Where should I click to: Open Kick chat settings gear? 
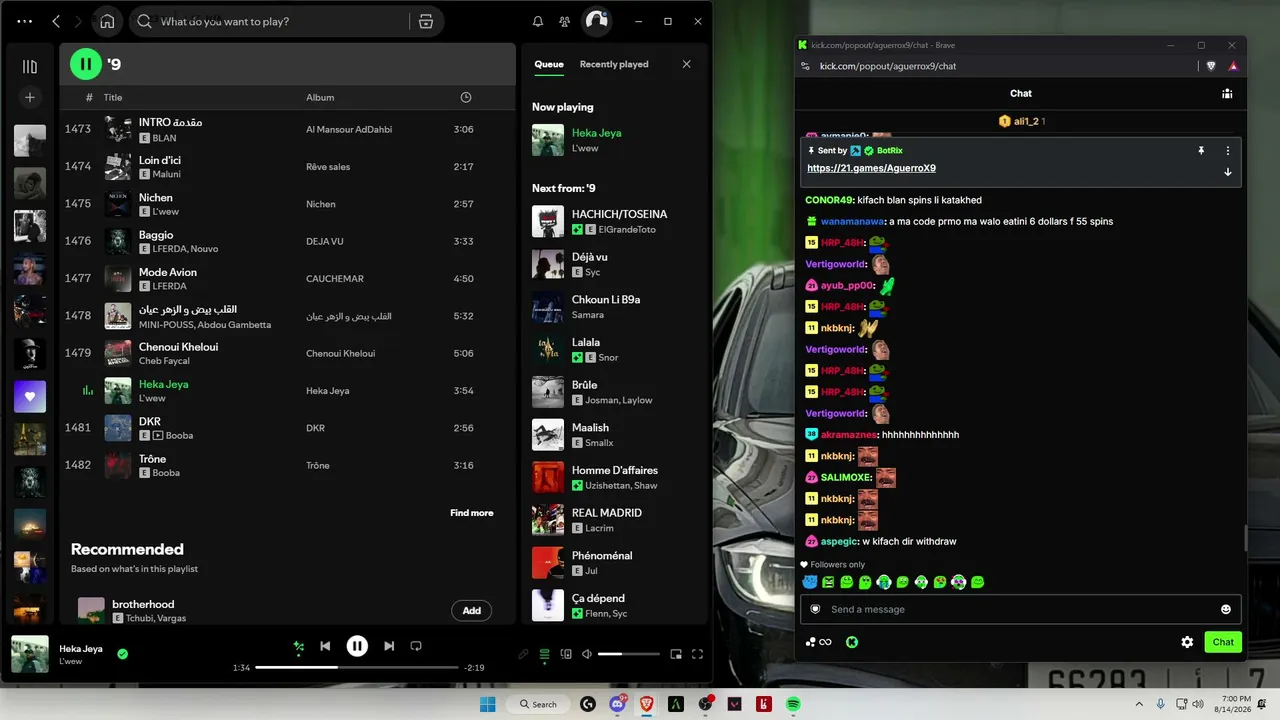[x=1187, y=642]
